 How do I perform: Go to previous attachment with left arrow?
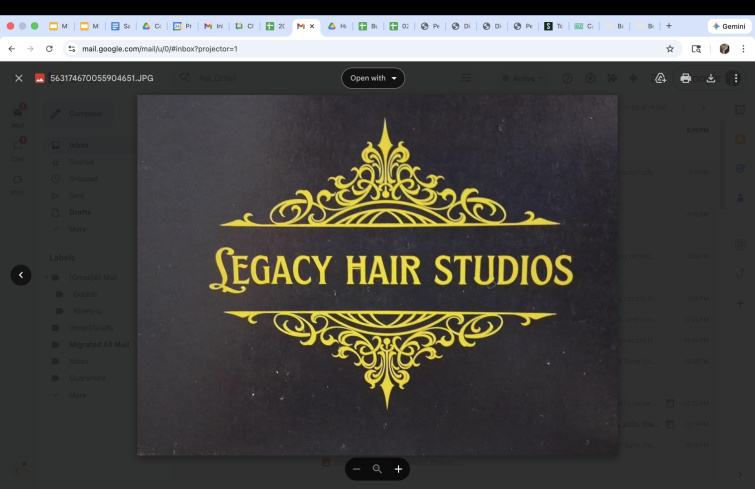[21, 275]
